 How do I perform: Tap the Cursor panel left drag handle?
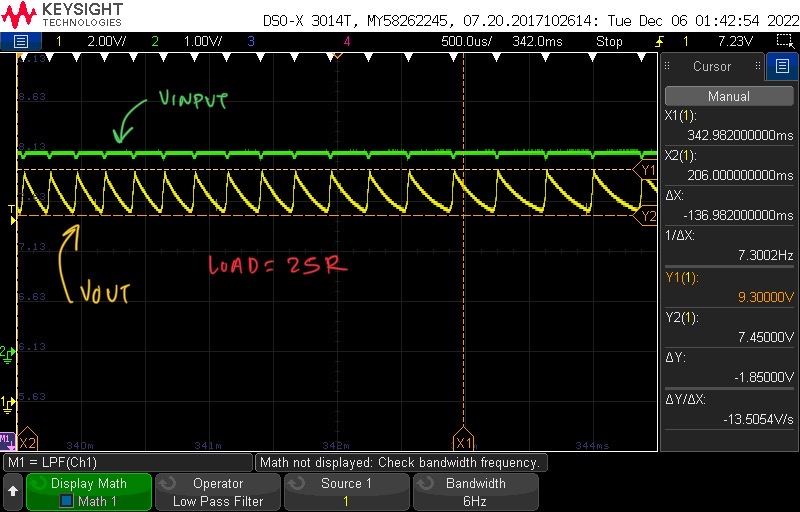click(667, 66)
